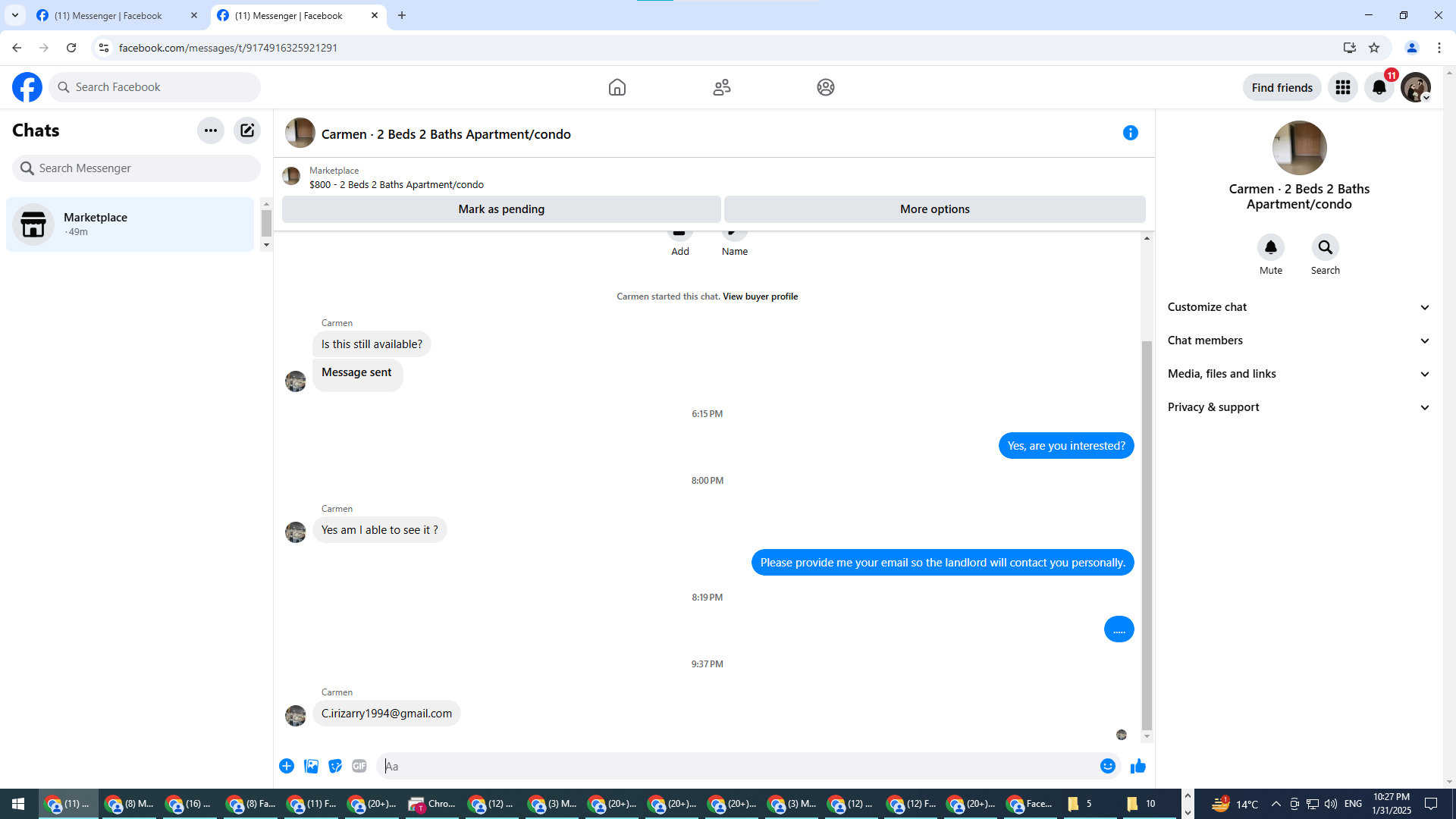
Task: Choose a GIF
Action: (359, 766)
